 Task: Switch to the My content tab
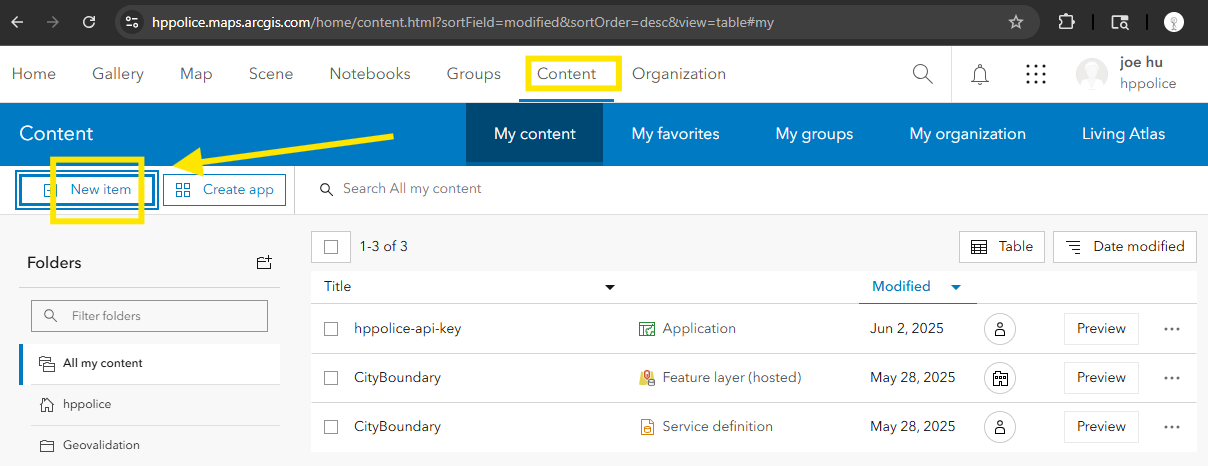[x=535, y=134]
